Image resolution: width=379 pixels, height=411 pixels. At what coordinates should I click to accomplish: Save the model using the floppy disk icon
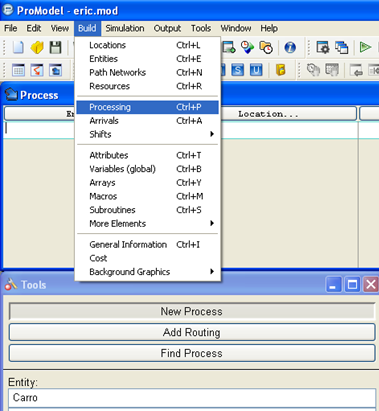55,47
